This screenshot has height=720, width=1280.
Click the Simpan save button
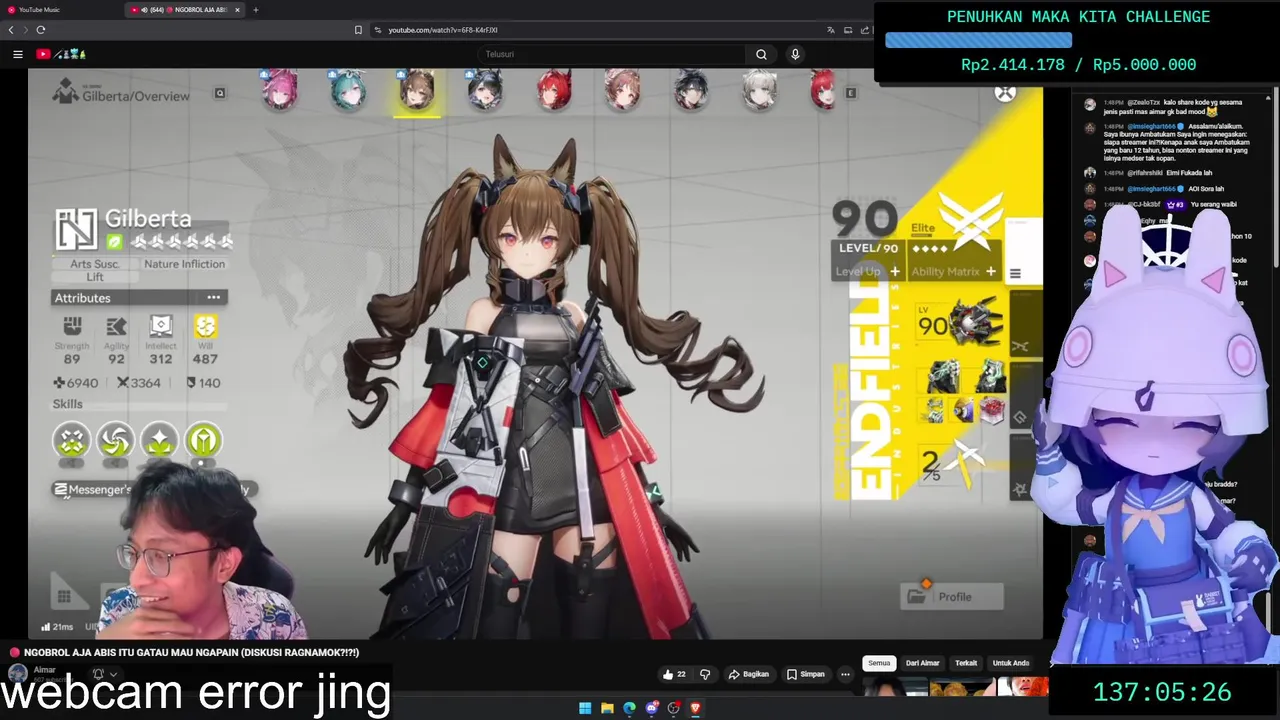(805, 674)
